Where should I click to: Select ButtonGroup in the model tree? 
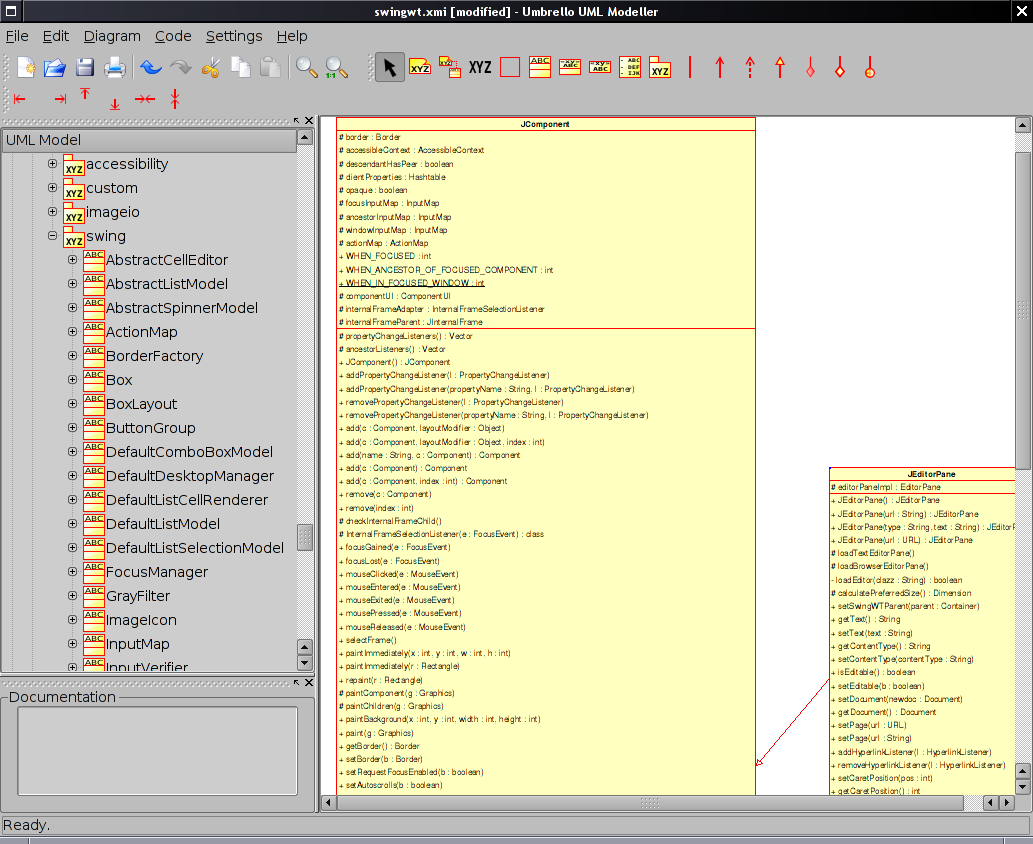151,428
